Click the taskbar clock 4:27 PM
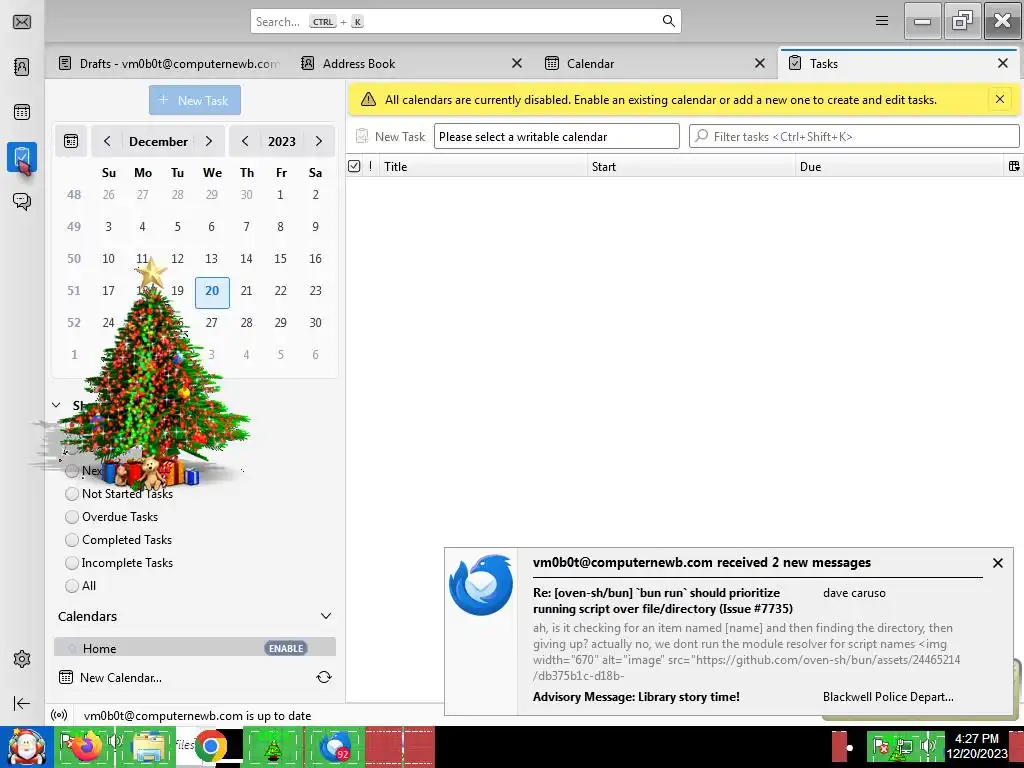Image resolution: width=1024 pixels, height=768 pixels. click(977, 739)
